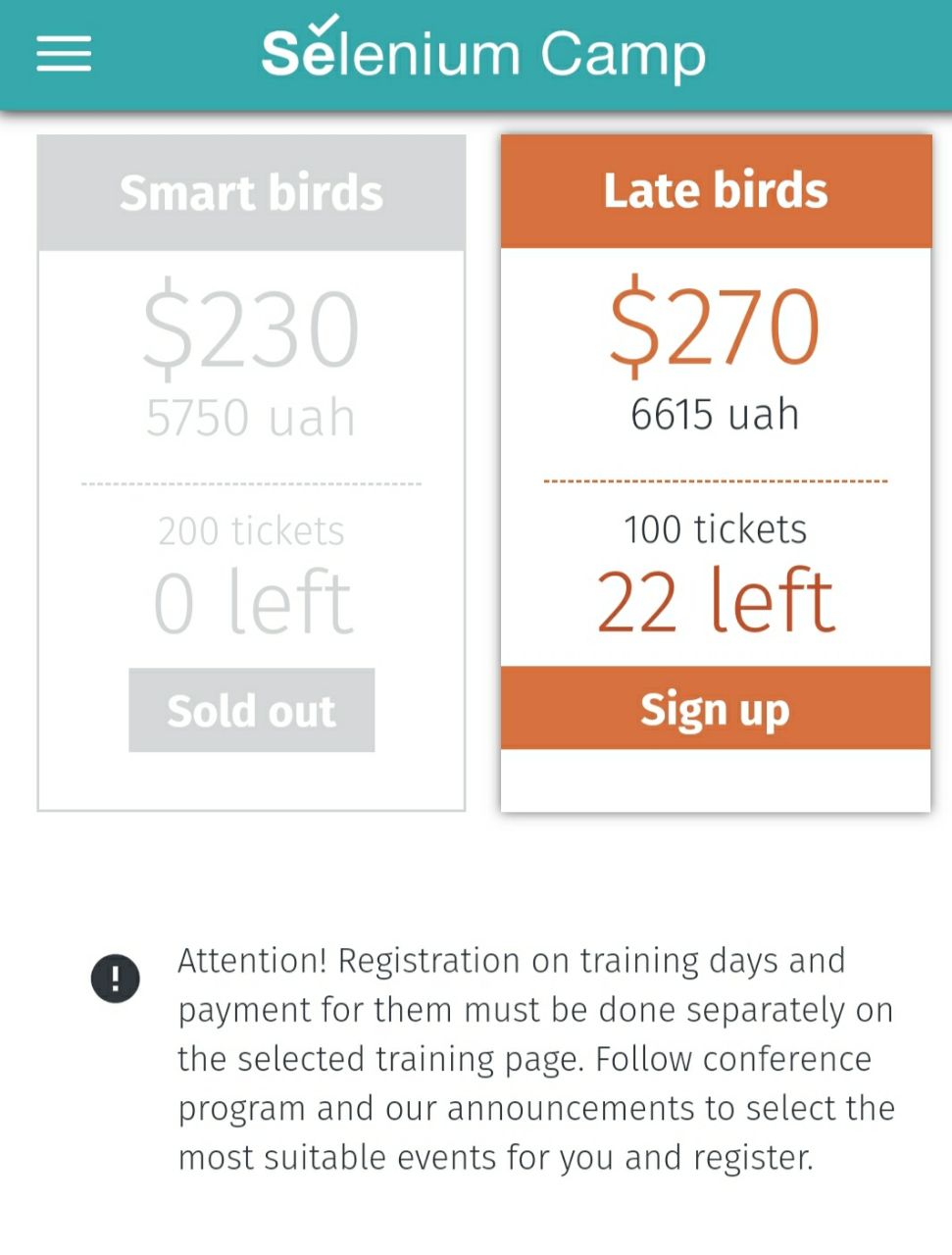Image resolution: width=952 pixels, height=1255 pixels.
Task: Tap the 200 tickets label
Action: (x=251, y=531)
